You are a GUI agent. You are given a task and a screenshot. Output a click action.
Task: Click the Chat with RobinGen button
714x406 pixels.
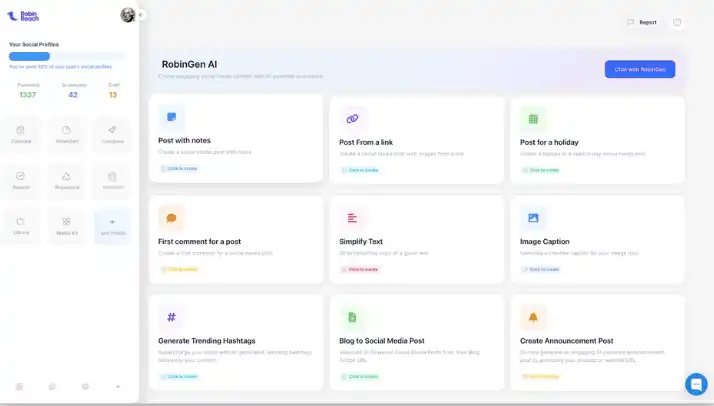coord(640,69)
